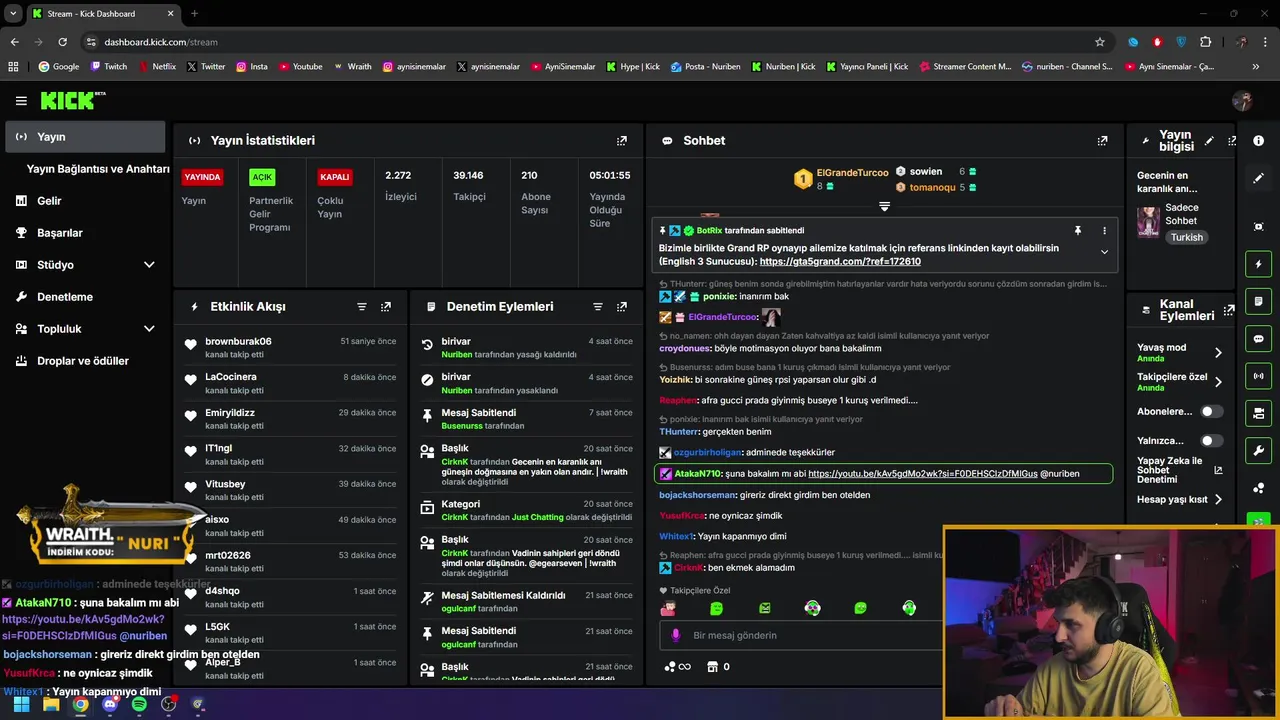Screen dimensions: 1280x720
Task: Switch to the Stream - Kick Dashboard tab
Action: point(102,14)
